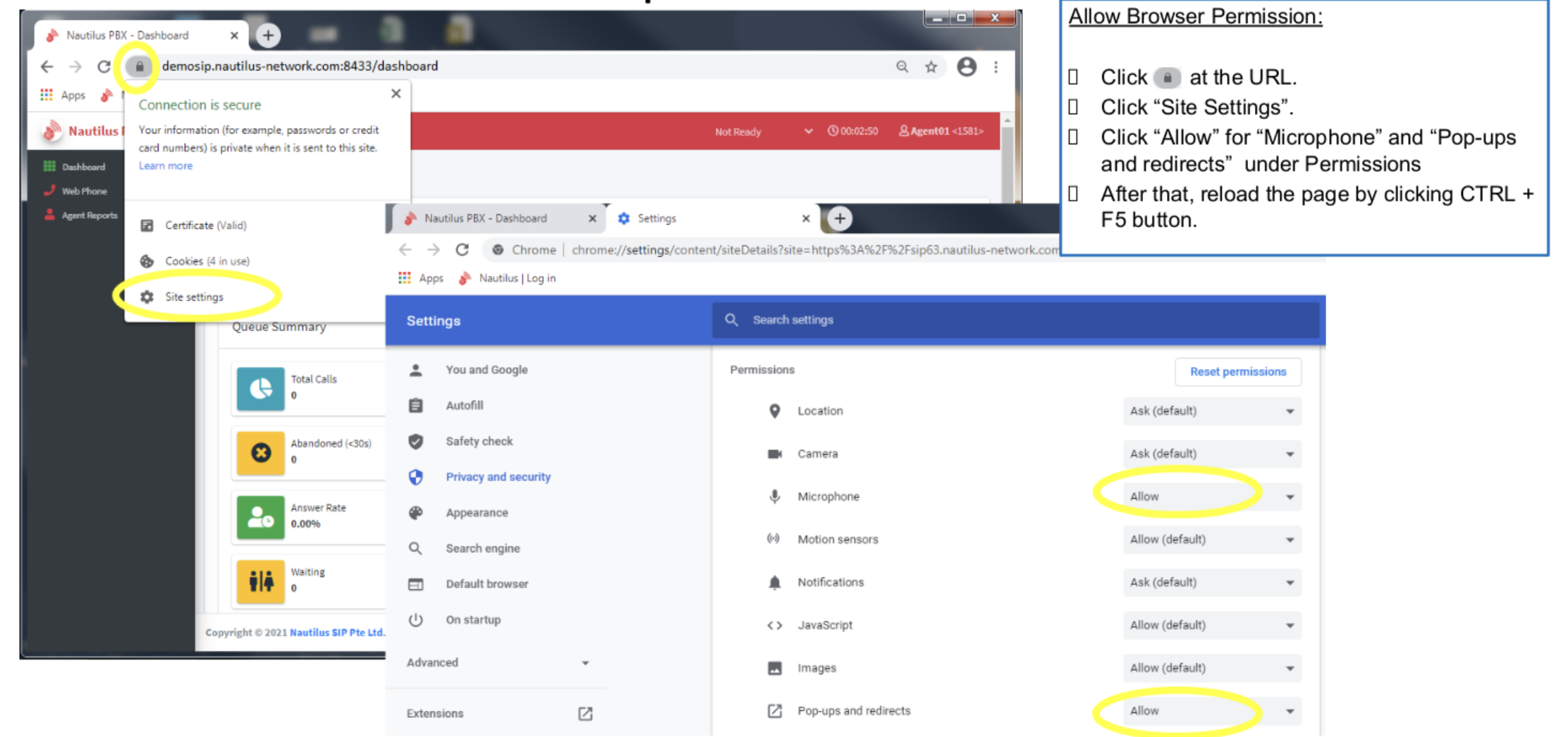
Task: Reload the demosip dashboard page
Action: 104,67
